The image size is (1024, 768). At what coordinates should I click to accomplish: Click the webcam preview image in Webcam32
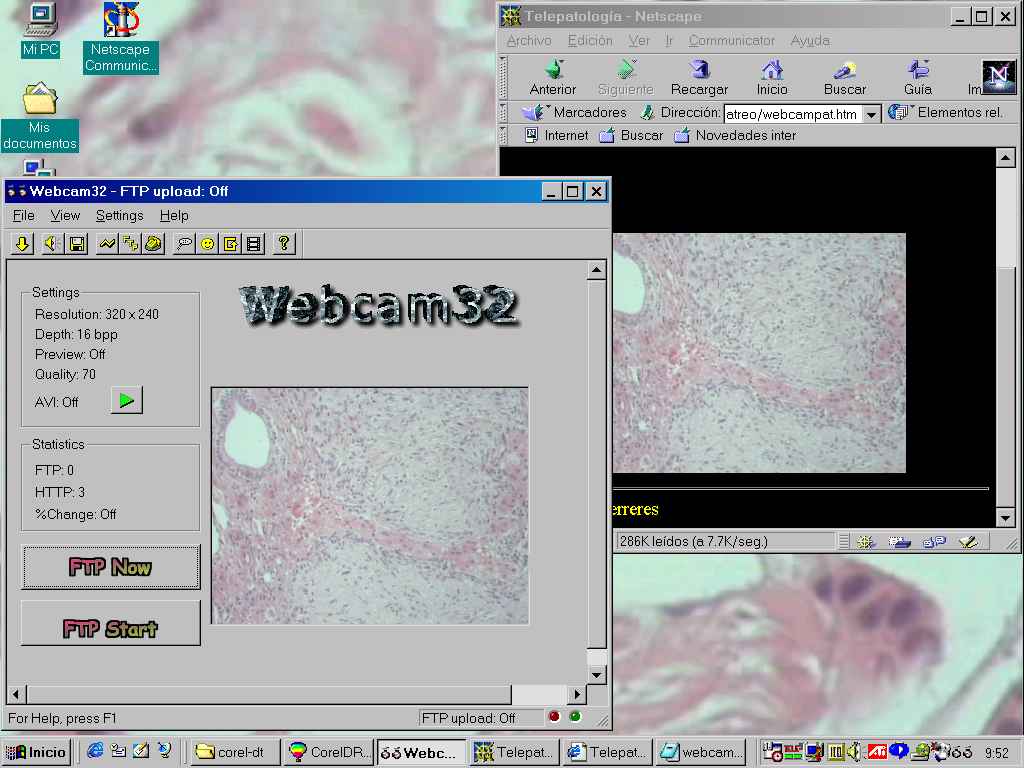[x=370, y=506]
